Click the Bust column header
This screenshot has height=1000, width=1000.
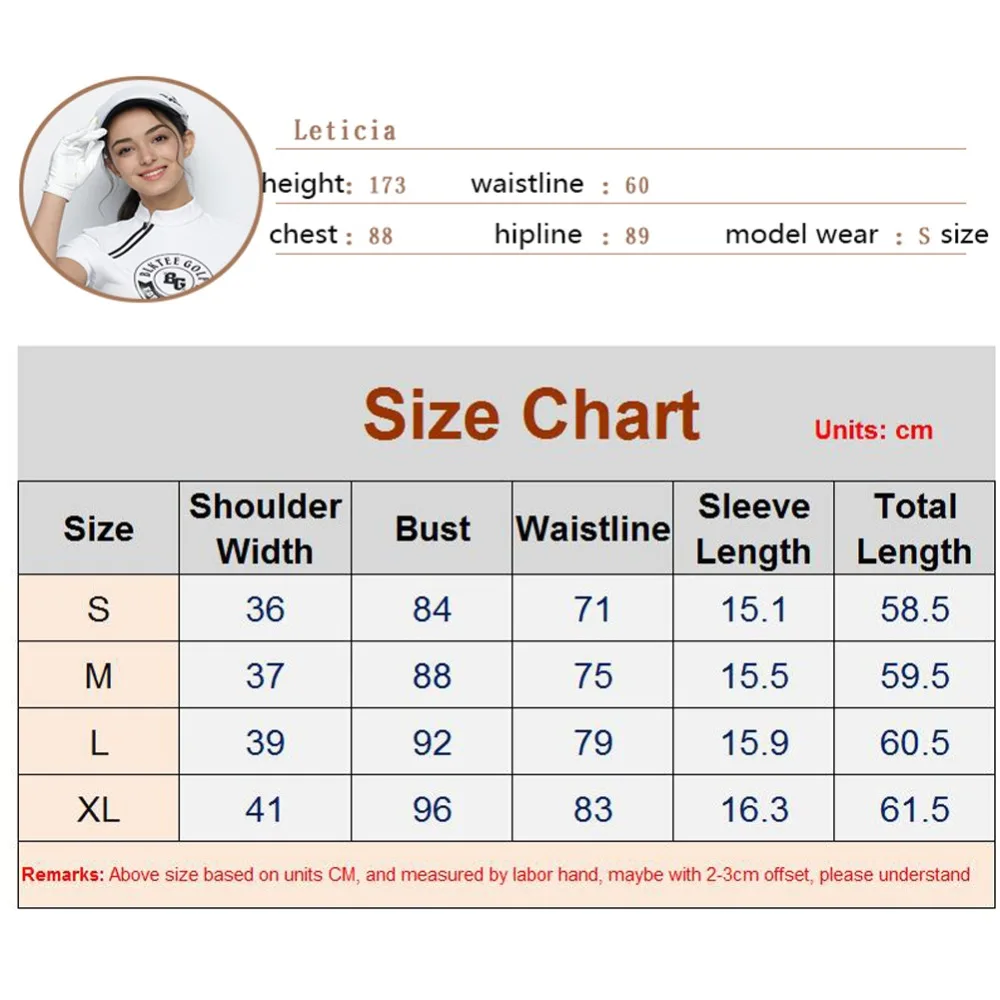(x=432, y=528)
